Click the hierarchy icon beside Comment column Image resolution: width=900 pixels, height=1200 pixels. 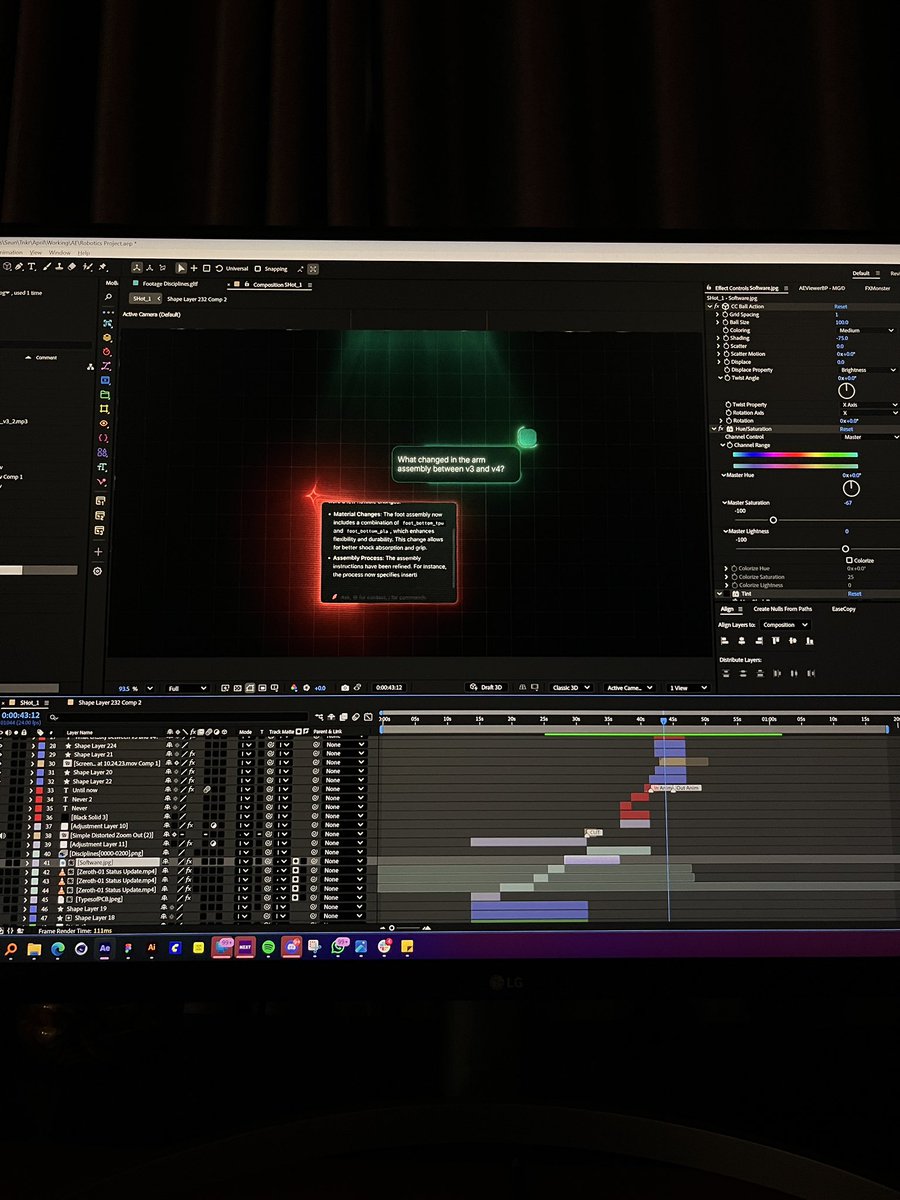91,367
